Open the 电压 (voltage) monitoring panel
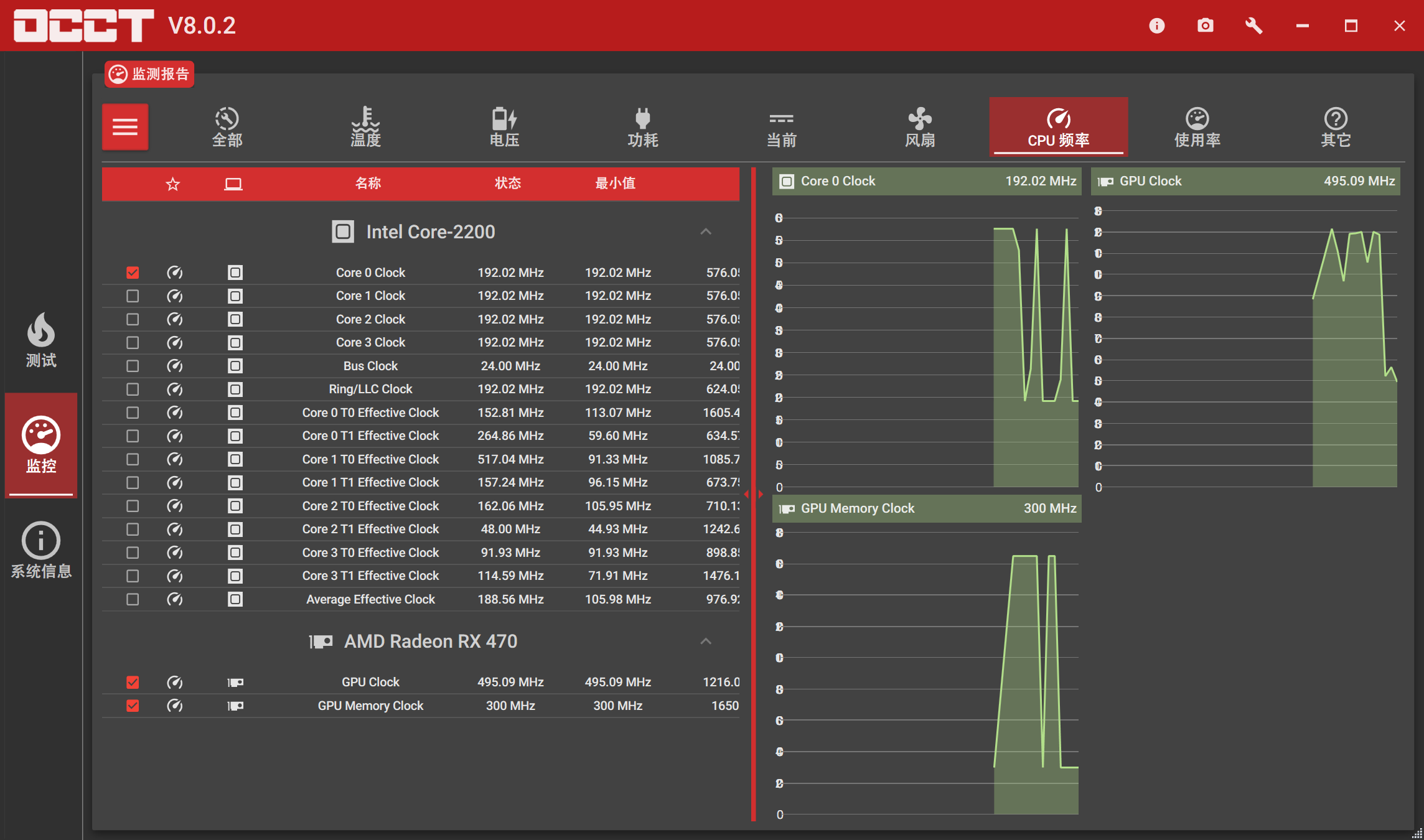Viewport: 1424px width, 840px height. (x=504, y=126)
